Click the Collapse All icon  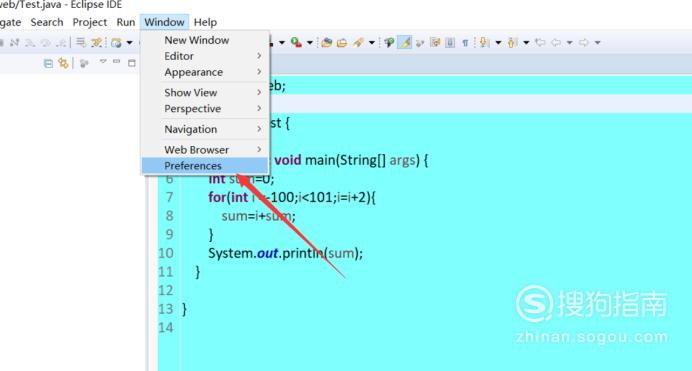pyautogui.click(x=48, y=63)
